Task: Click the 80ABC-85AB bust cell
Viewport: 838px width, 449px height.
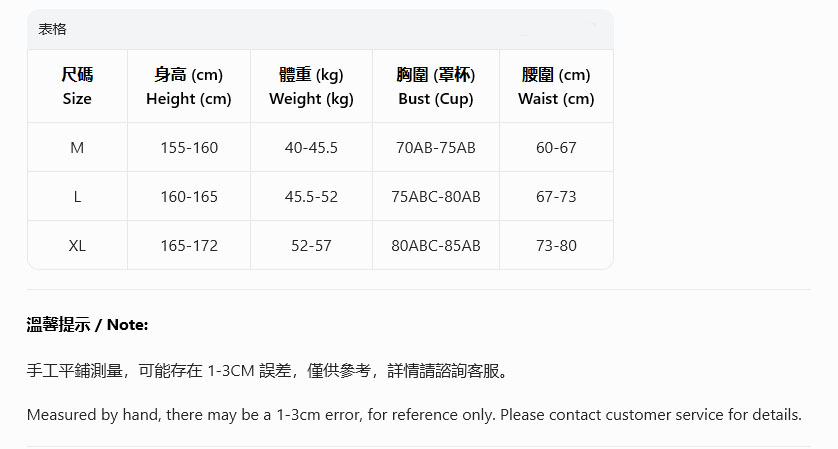Action: tap(436, 246)
